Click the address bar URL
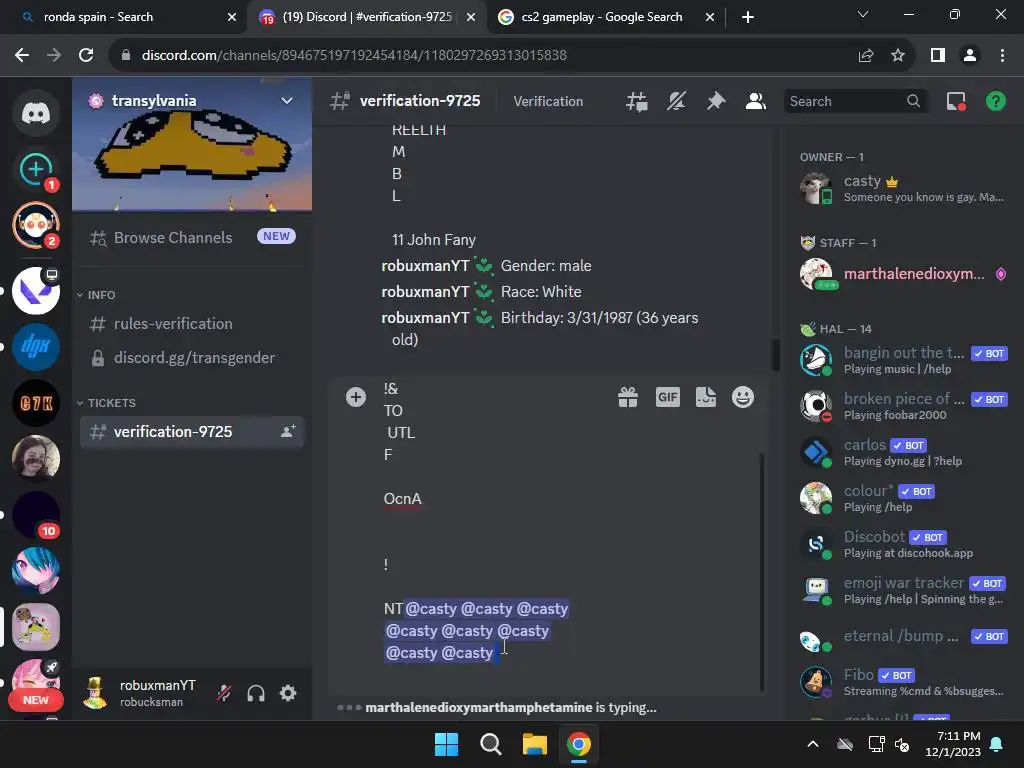Image resolution: width=1024 pixels, height=768 pixels. point(354,56)
